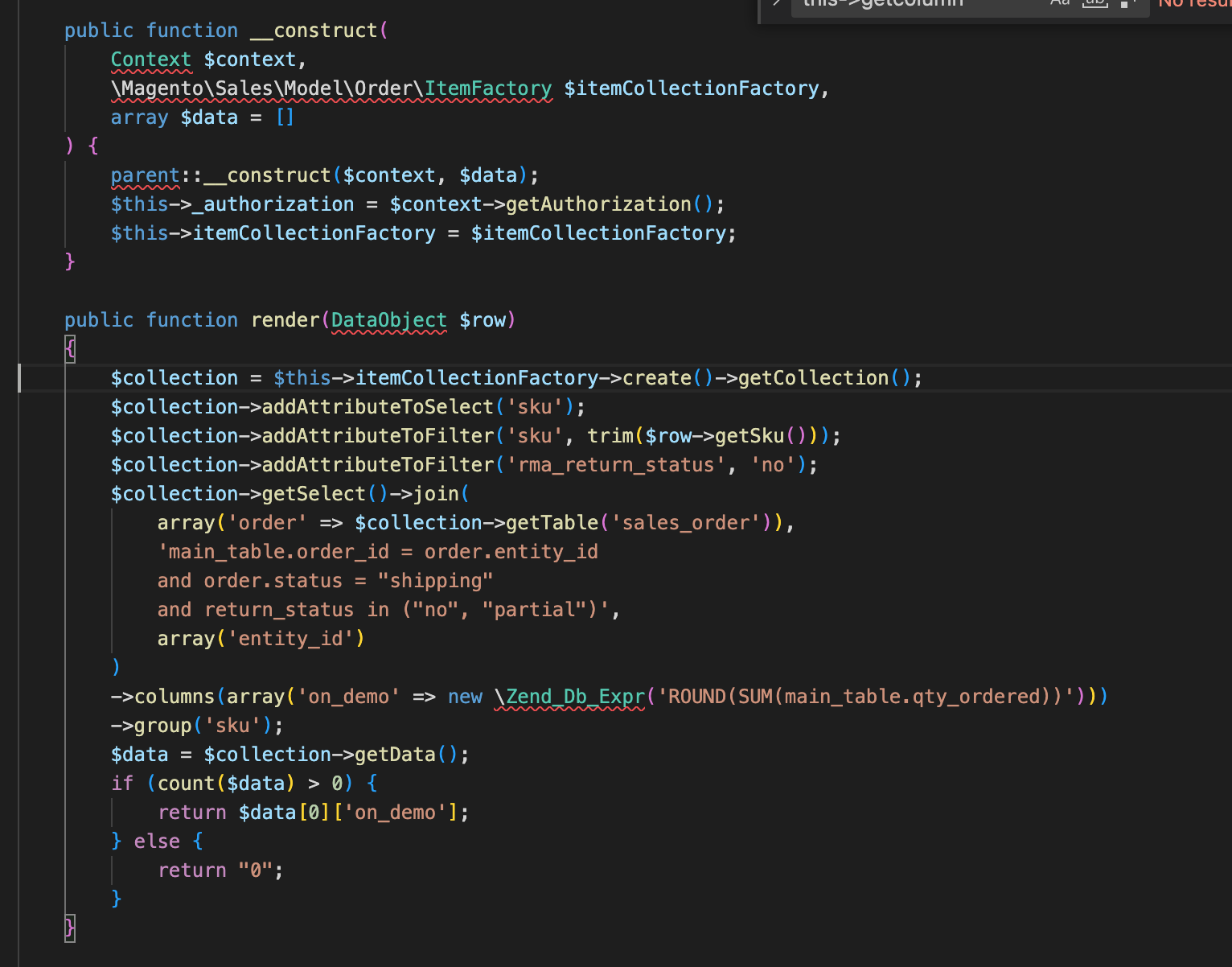
Task: Expand the replace field chevron in find widget
Action: (x=776, y=2)
